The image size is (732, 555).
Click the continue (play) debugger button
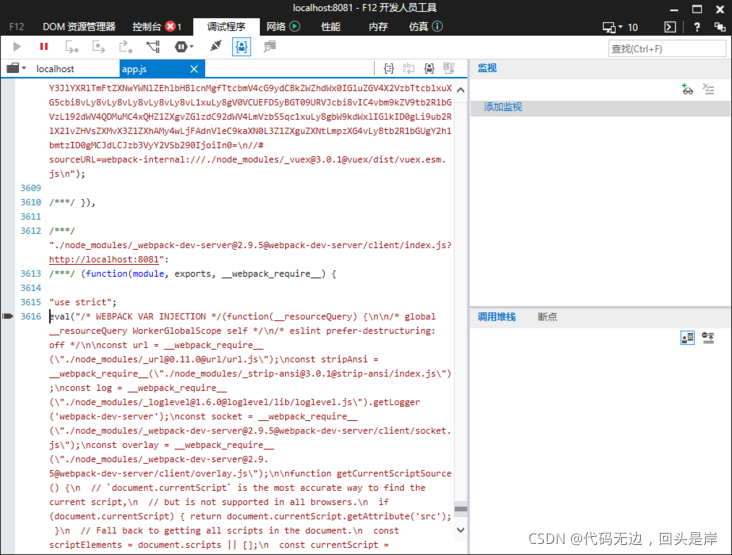pos(17,46)
